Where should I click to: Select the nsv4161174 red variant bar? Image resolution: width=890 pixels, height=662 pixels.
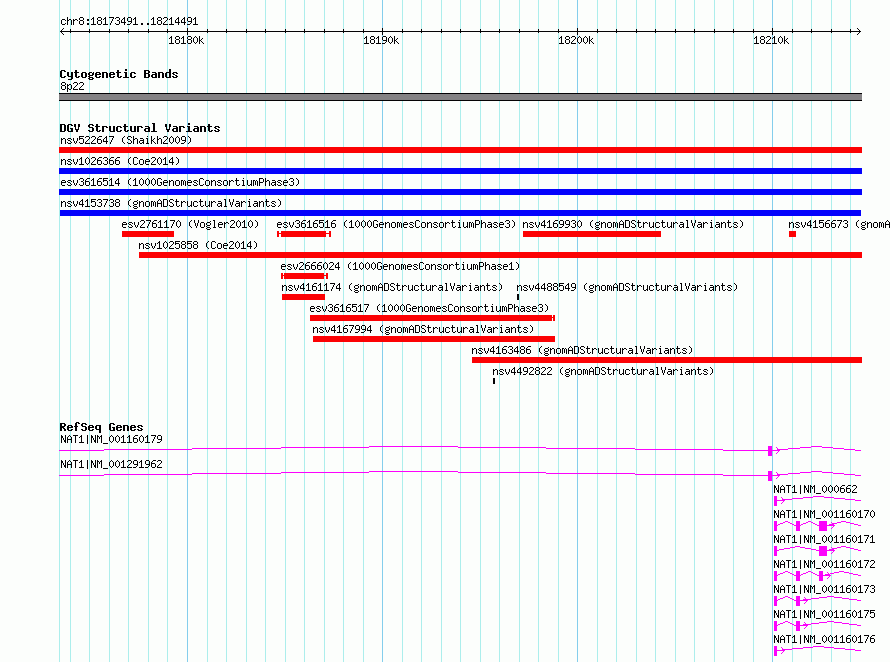click(303, 297)
